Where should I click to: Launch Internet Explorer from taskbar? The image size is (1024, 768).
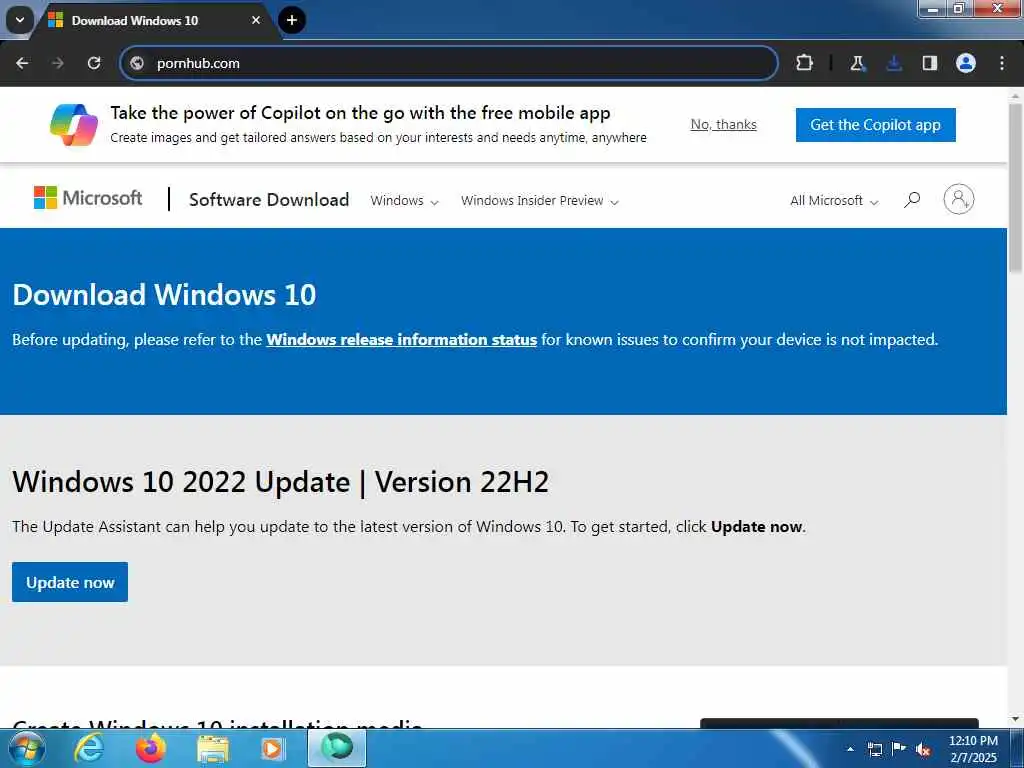tap(89, 748)
